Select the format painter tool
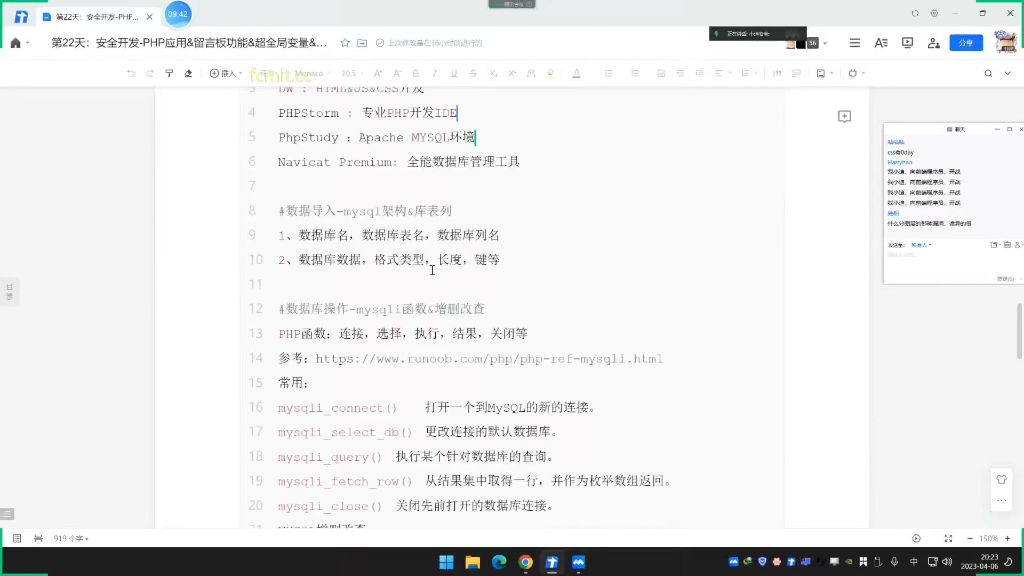 (x=169, y=73)
